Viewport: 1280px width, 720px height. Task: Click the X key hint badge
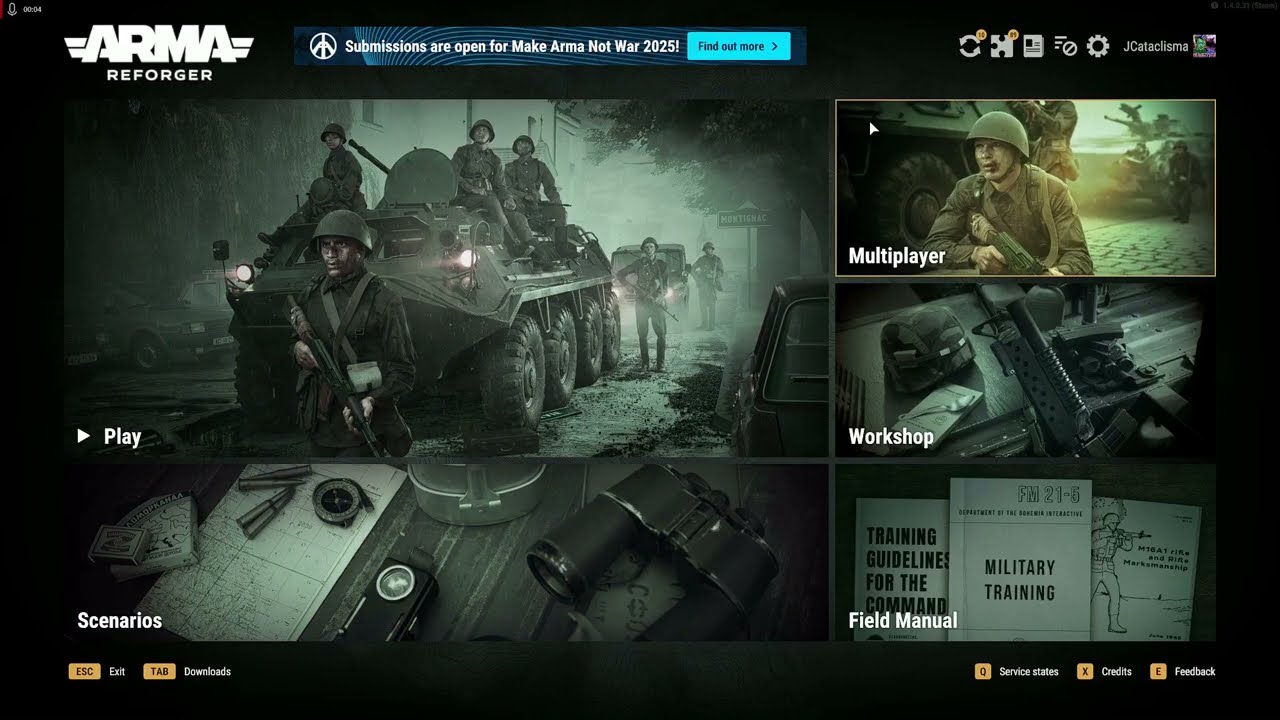1084,672
